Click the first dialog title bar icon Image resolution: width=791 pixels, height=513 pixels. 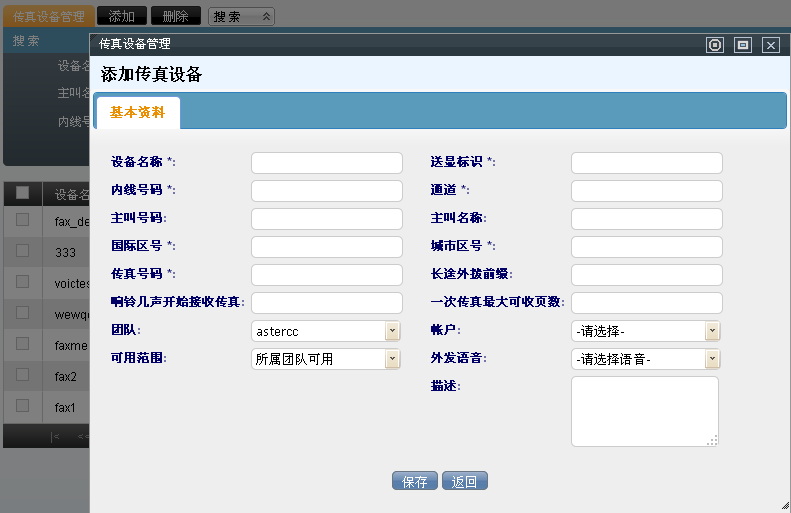pyautogui.click(x=714, y=45)
